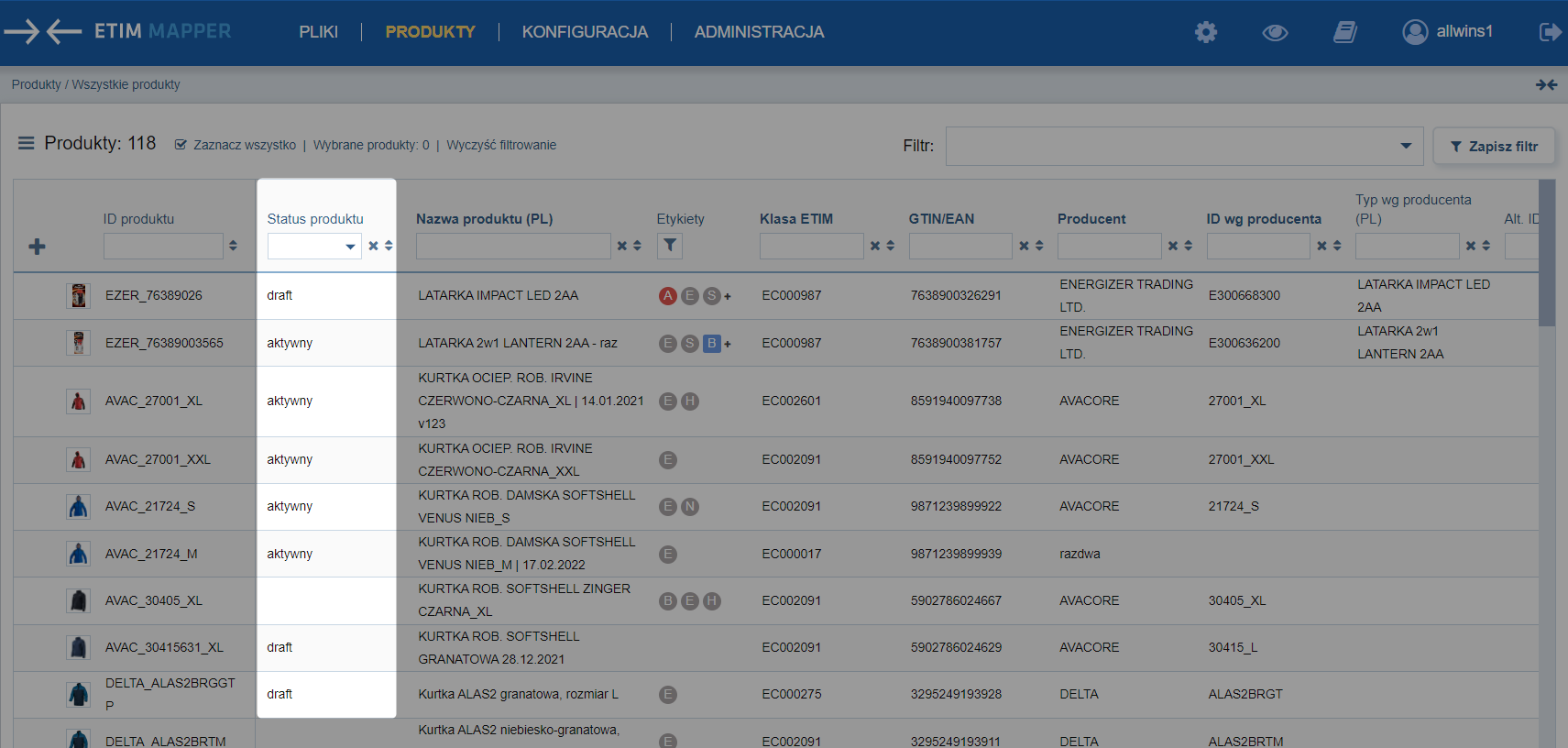
Task: Clear the Producent filter with X
Action: tap(1173, 246)
